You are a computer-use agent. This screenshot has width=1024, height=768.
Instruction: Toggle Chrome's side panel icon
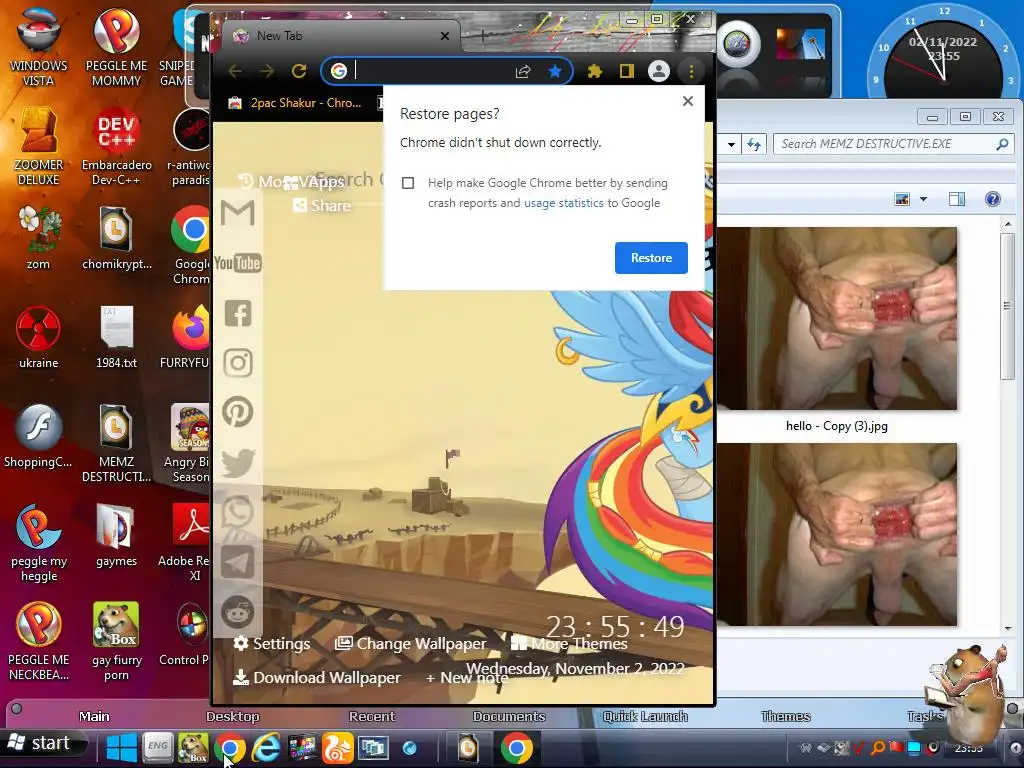[x=627, y=71]
